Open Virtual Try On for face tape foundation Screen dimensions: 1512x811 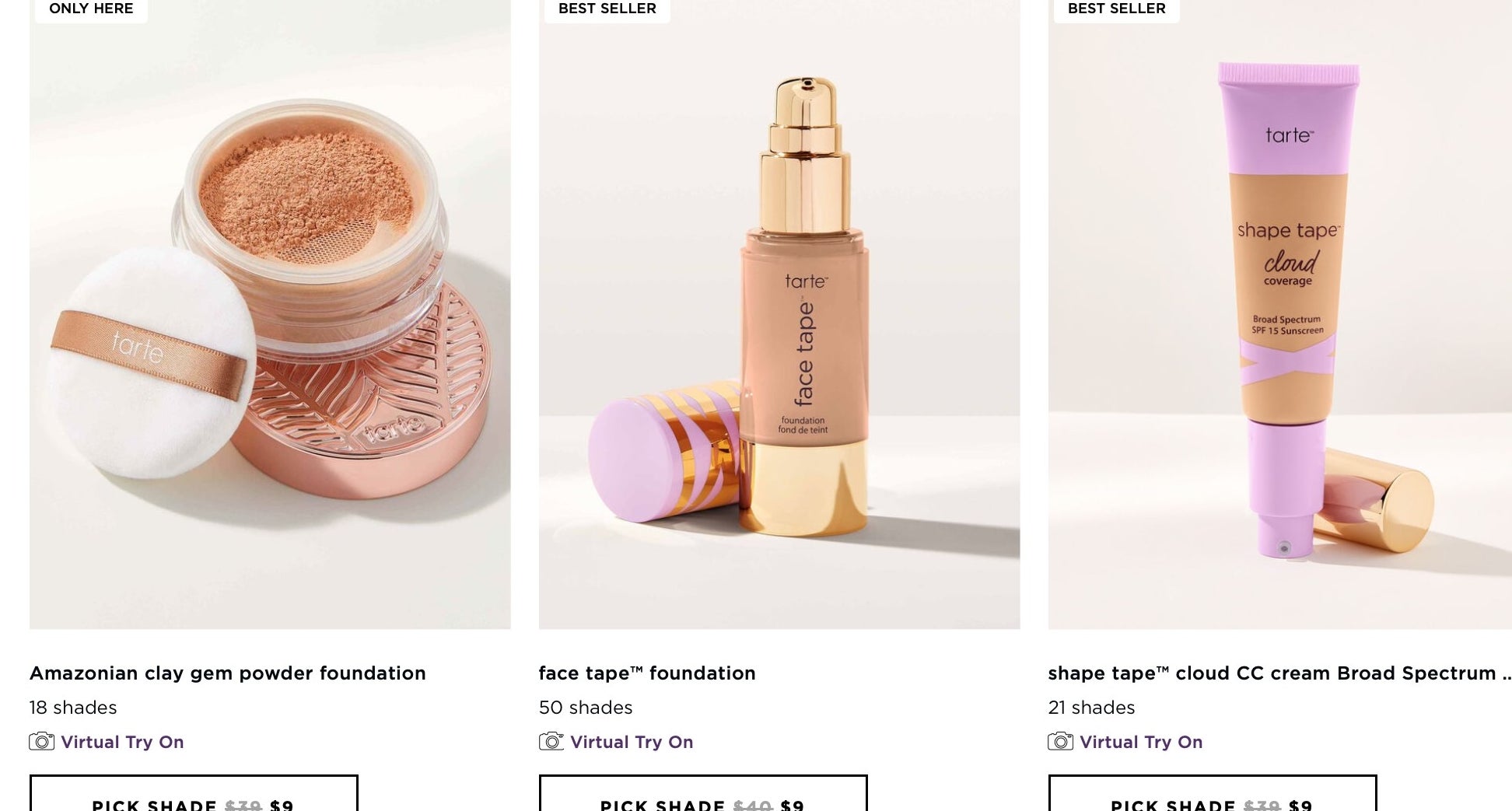[632, 742]
